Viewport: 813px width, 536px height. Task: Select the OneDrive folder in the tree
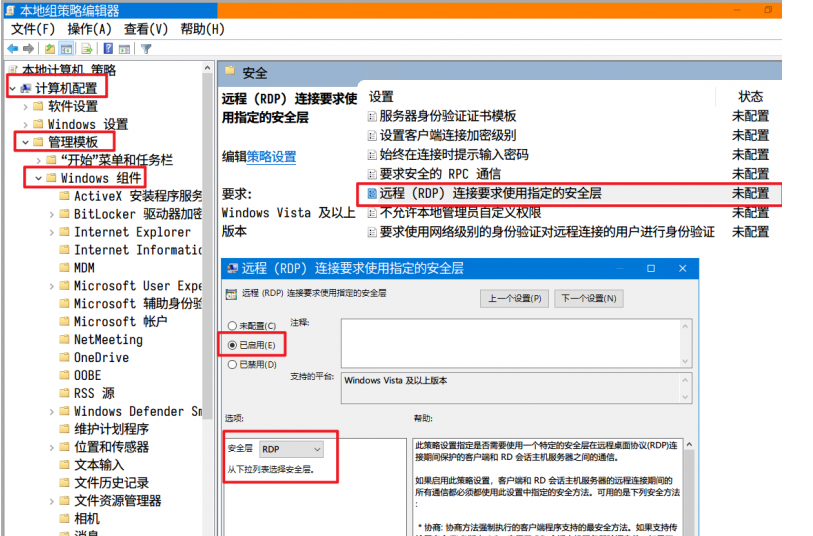(101, 357)
